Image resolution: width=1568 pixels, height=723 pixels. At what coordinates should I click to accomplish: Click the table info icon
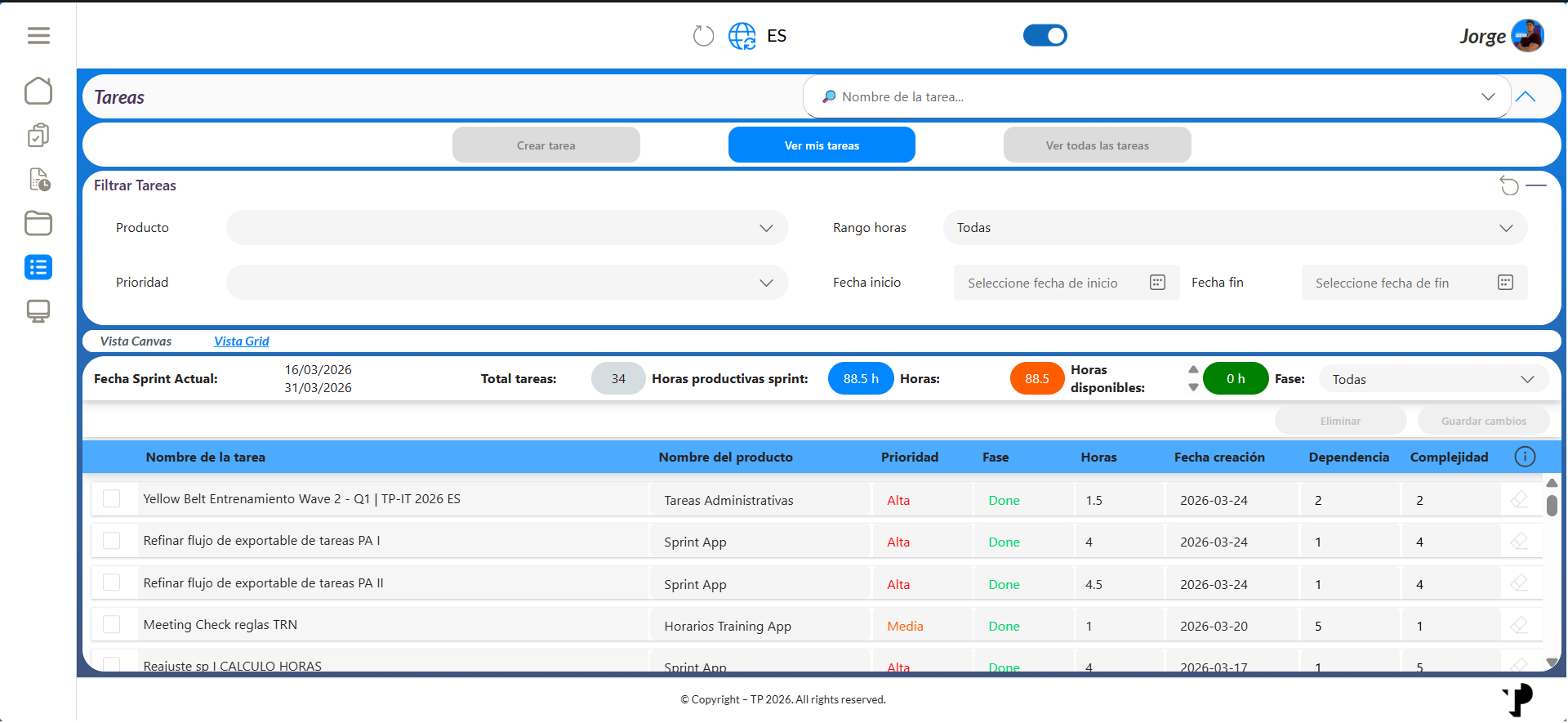click(1525, 457)
